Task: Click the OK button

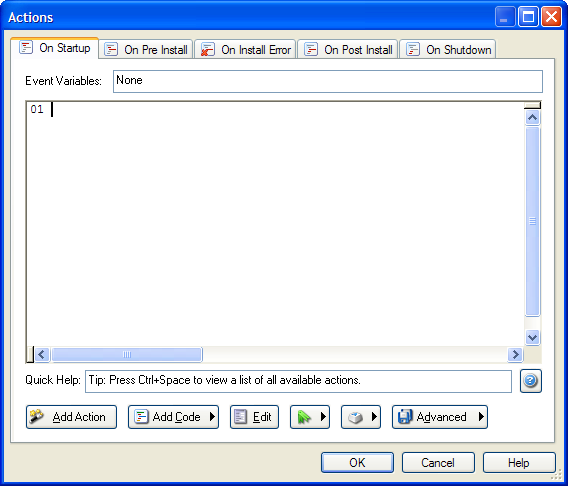Action: pos(357,462)
